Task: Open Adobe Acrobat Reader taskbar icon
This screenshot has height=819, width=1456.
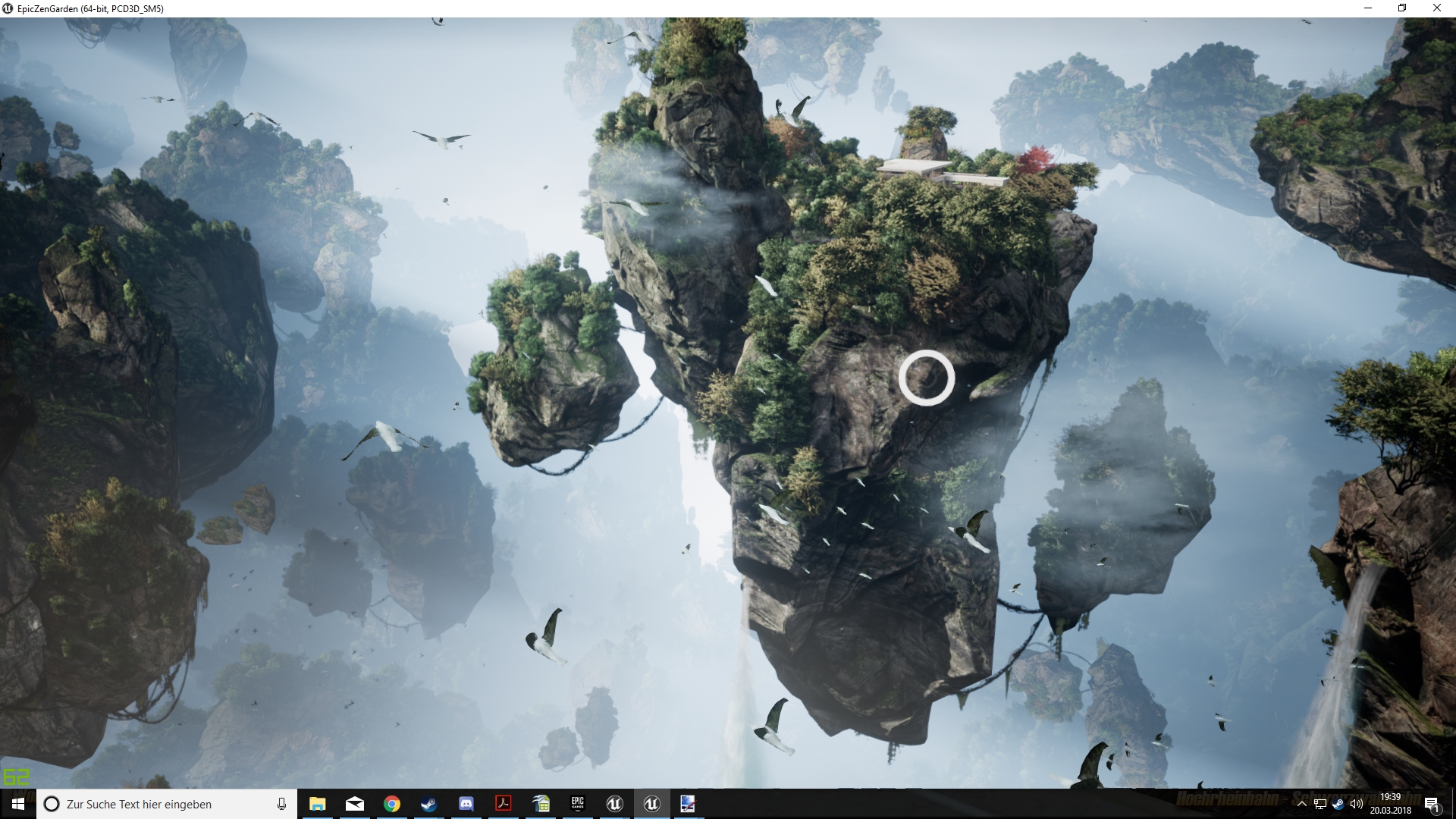Action: pos(503,804)
